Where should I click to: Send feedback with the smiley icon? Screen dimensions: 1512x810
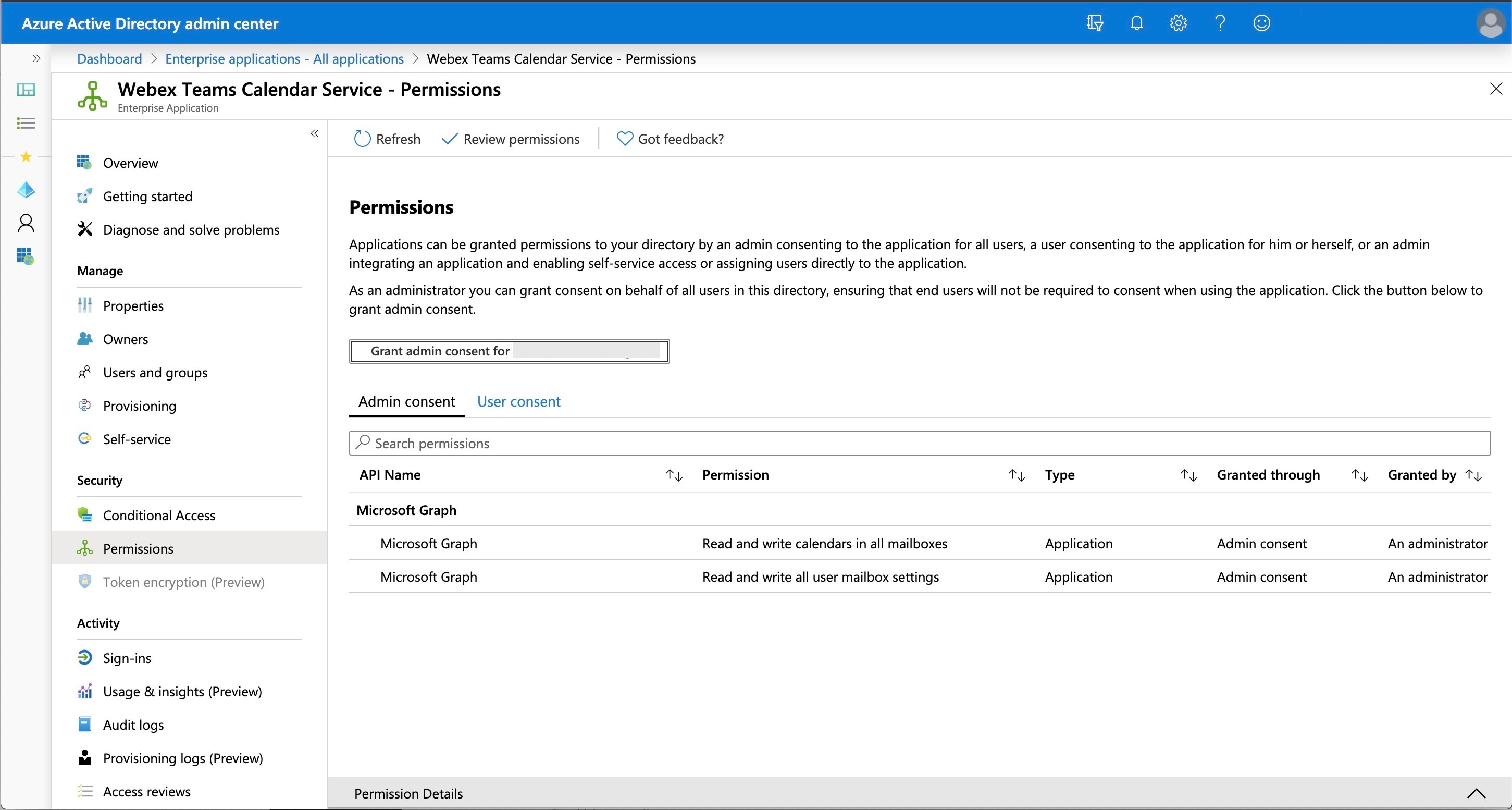click(x=1261, y=23)
